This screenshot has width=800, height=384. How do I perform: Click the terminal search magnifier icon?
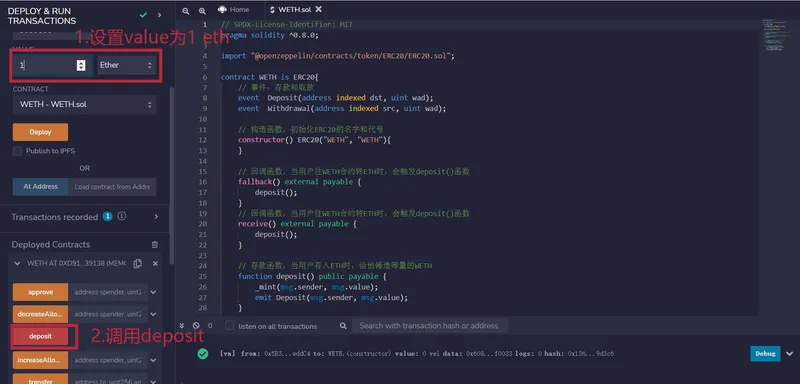pyautogui.click(x=343, y=326)
